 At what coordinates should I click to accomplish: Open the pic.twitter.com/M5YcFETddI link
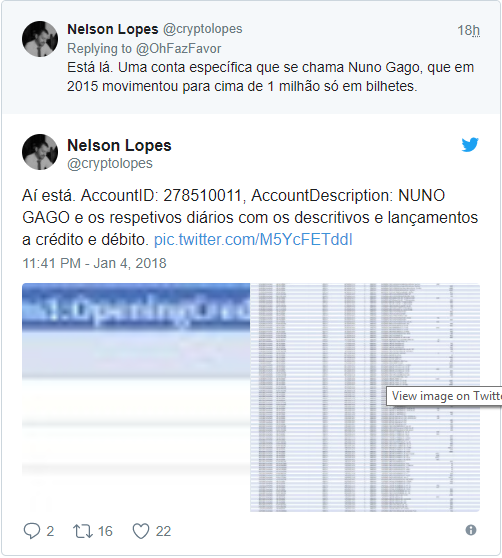pos(253,240)
